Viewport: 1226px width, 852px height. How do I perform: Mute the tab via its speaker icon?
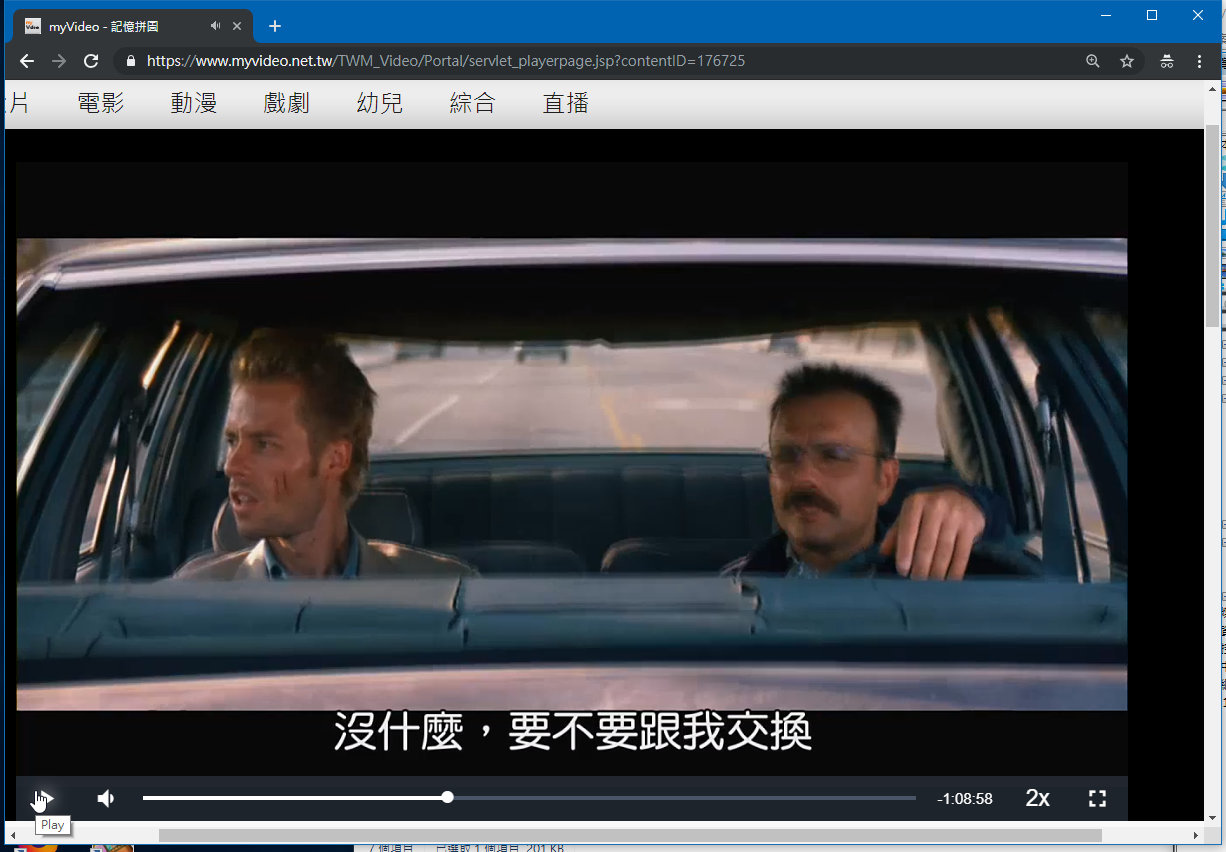(x=215, y=26)
